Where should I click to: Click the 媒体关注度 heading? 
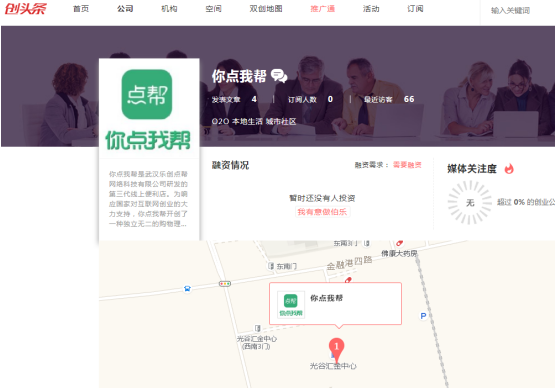472,169
